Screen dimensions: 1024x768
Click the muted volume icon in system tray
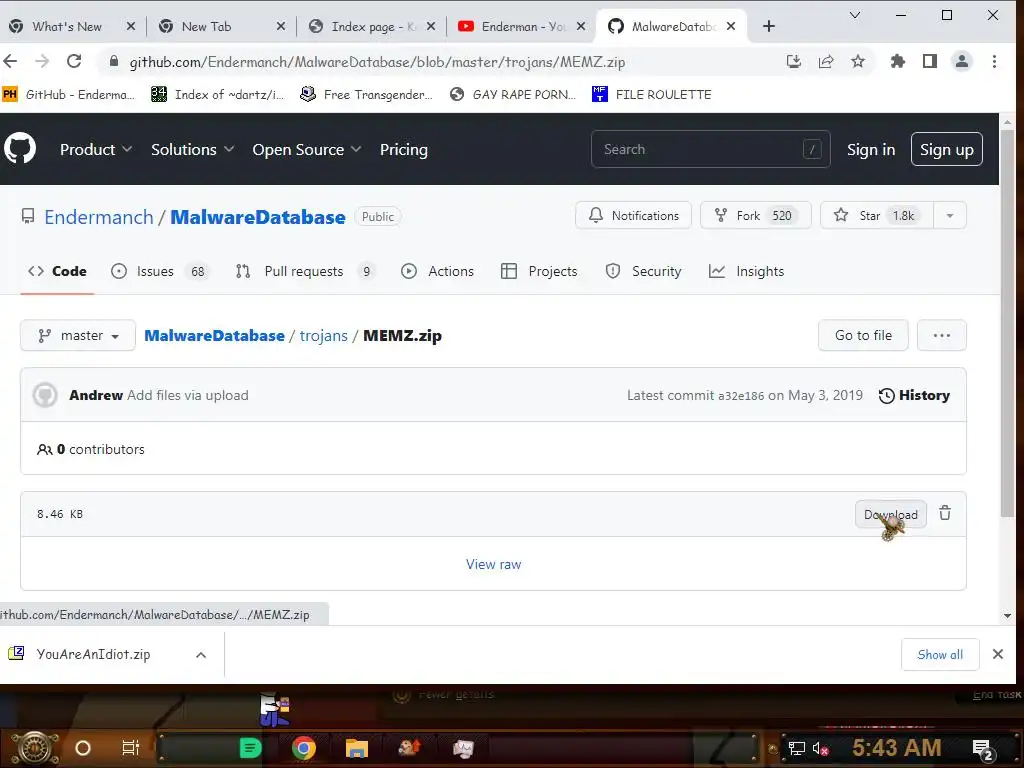[820, 748]
